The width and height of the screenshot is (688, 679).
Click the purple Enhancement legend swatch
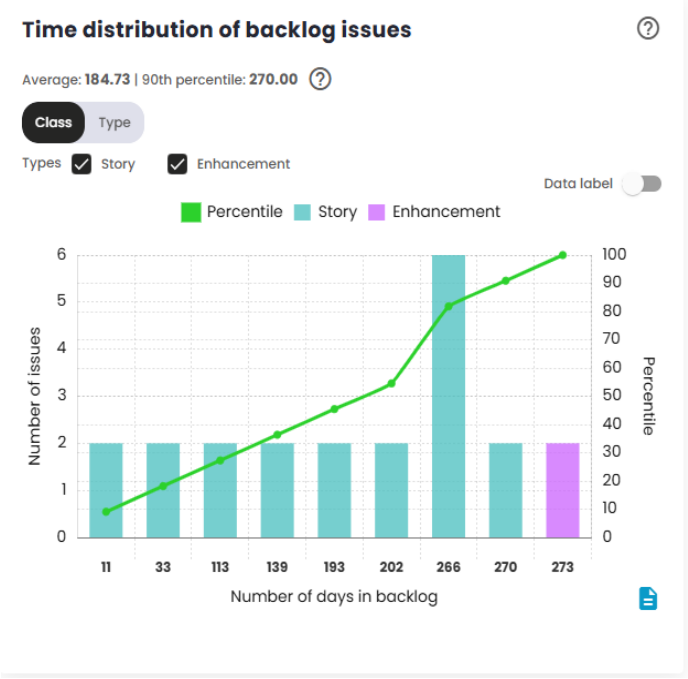click(376, 212)
